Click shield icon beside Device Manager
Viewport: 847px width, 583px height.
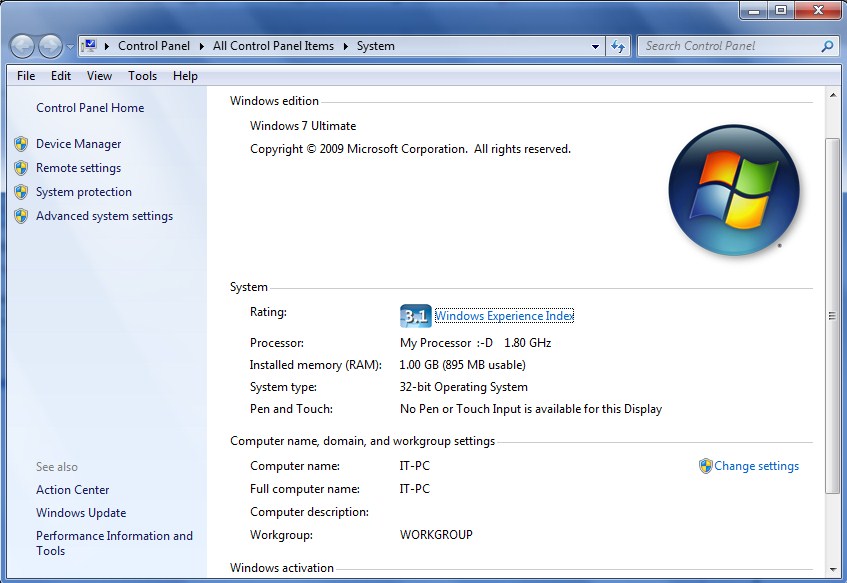point(21,144)
